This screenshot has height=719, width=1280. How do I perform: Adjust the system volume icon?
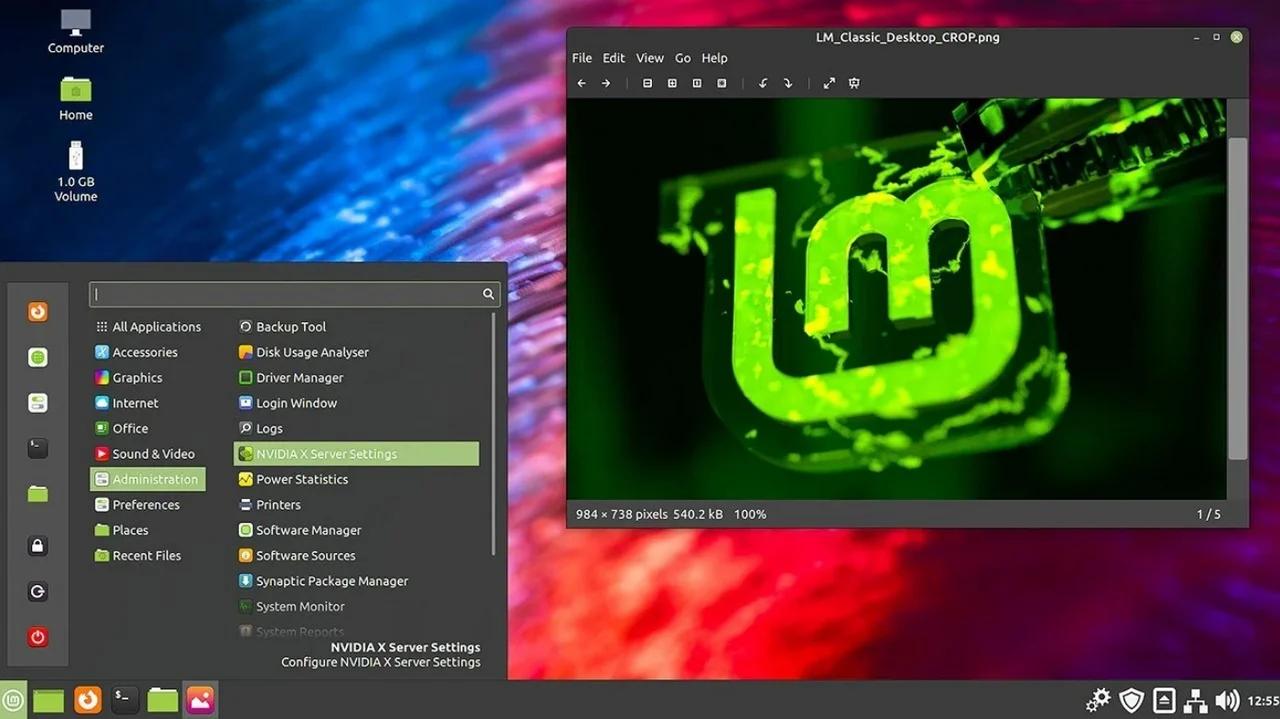pos(1228,700)
